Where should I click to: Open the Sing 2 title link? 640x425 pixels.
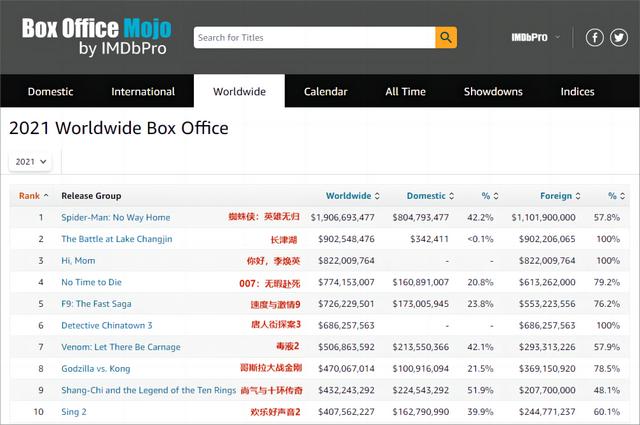tap(74, 412)
